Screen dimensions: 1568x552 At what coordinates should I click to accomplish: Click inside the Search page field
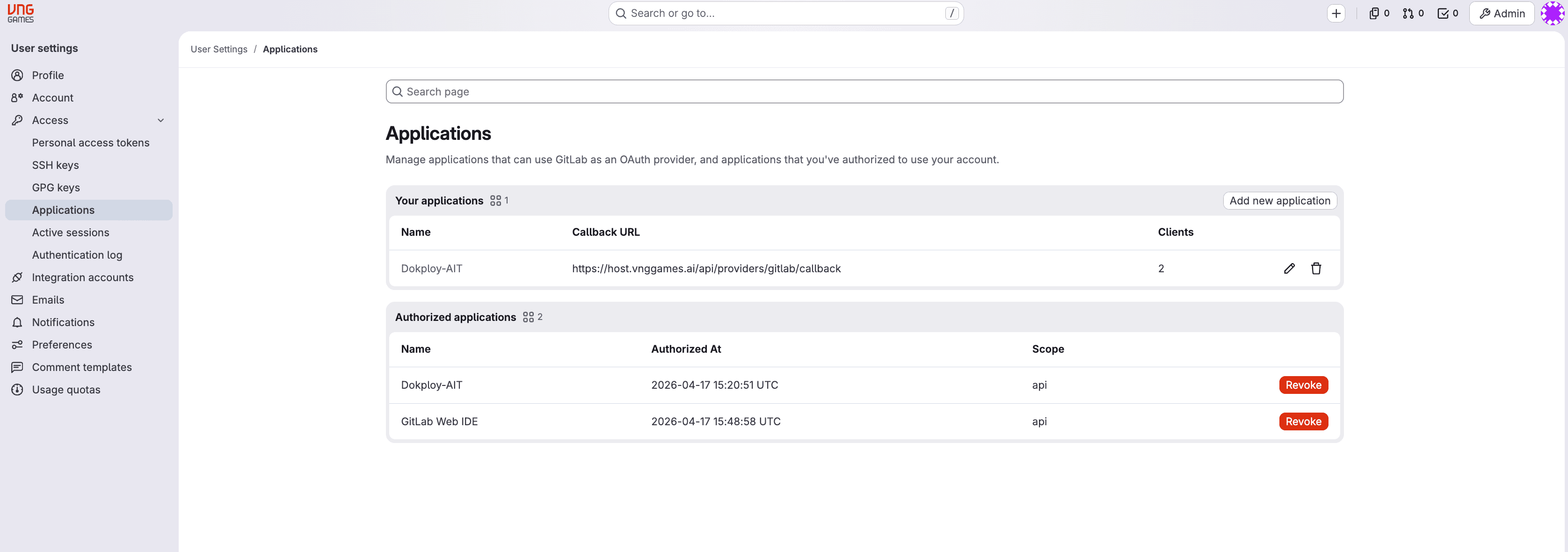tap(864, 91)
